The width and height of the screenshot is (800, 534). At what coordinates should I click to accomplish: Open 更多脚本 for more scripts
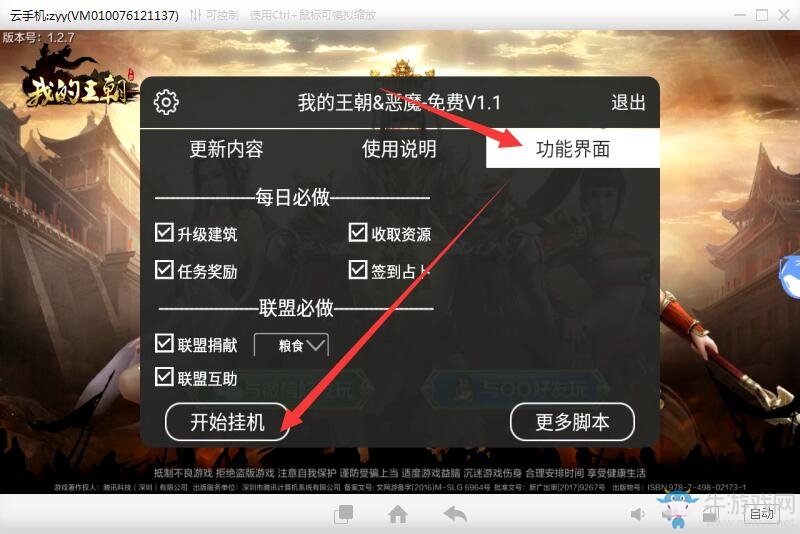coord(572,422)
